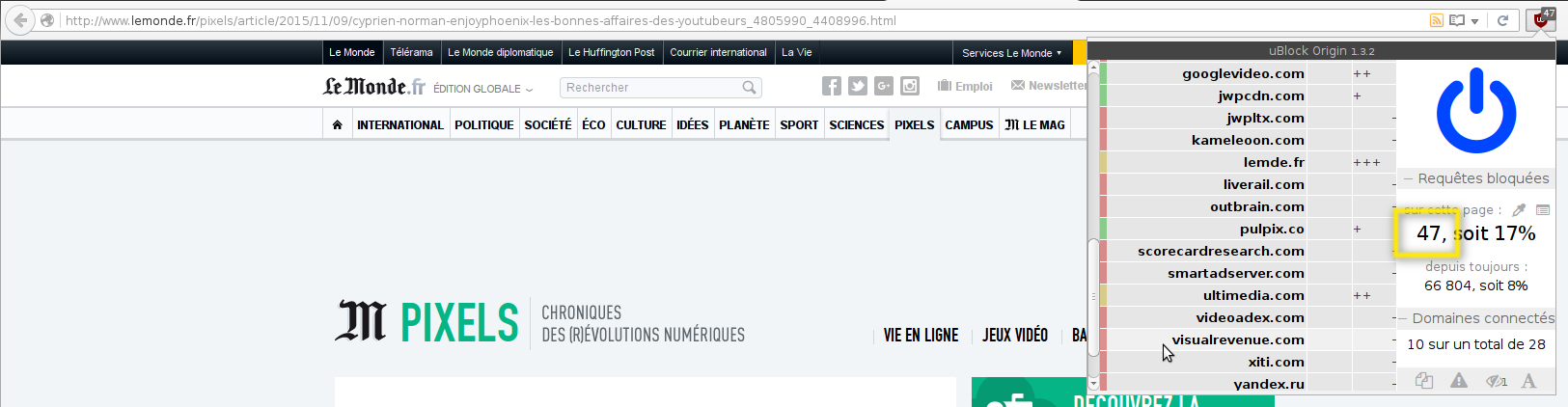The image size is (1568, 407).
Task: Toggle the disable cosmetic filtering eye icon
Action: tap(1497, 381)
